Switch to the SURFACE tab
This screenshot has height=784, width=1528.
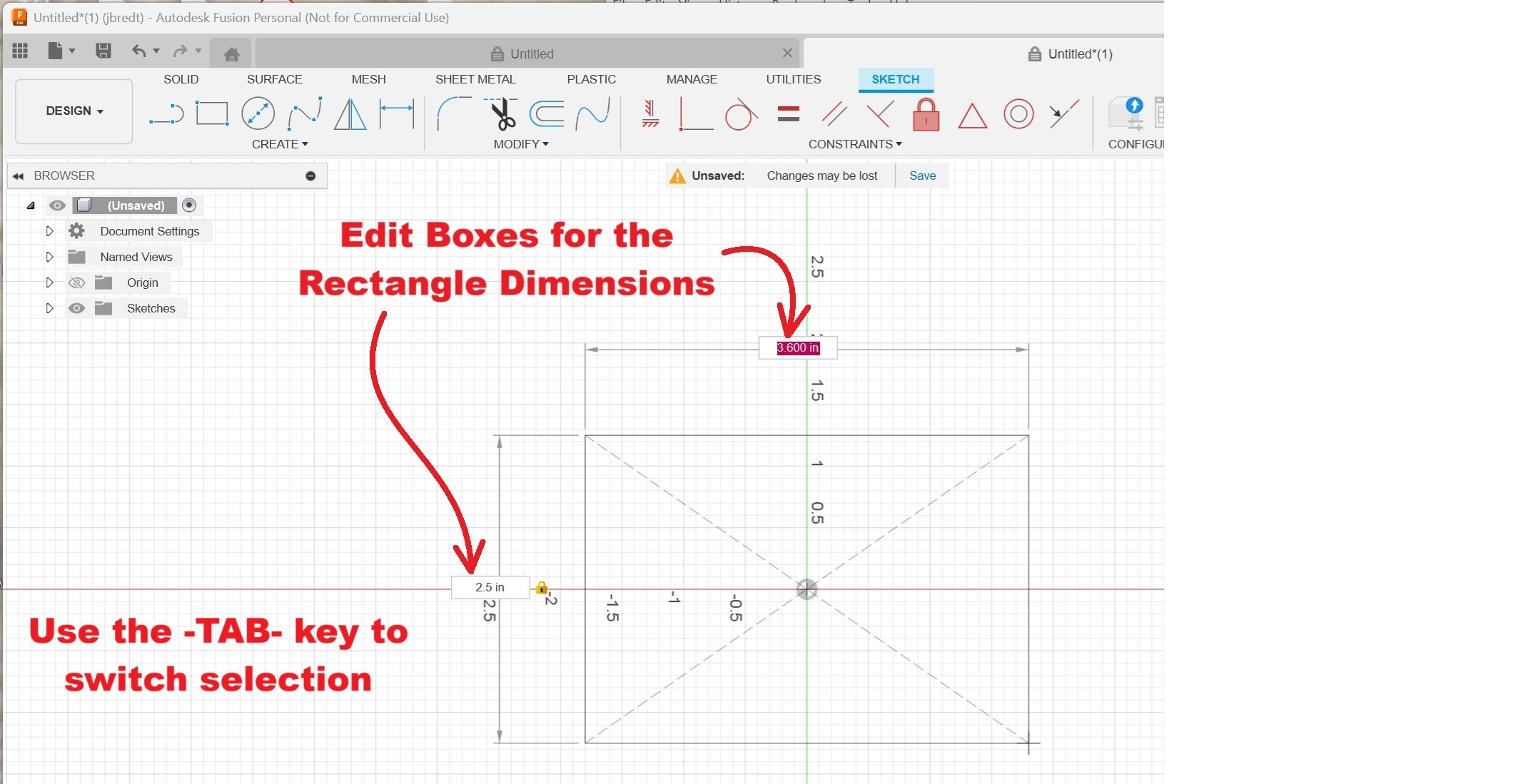pos(274,79)
